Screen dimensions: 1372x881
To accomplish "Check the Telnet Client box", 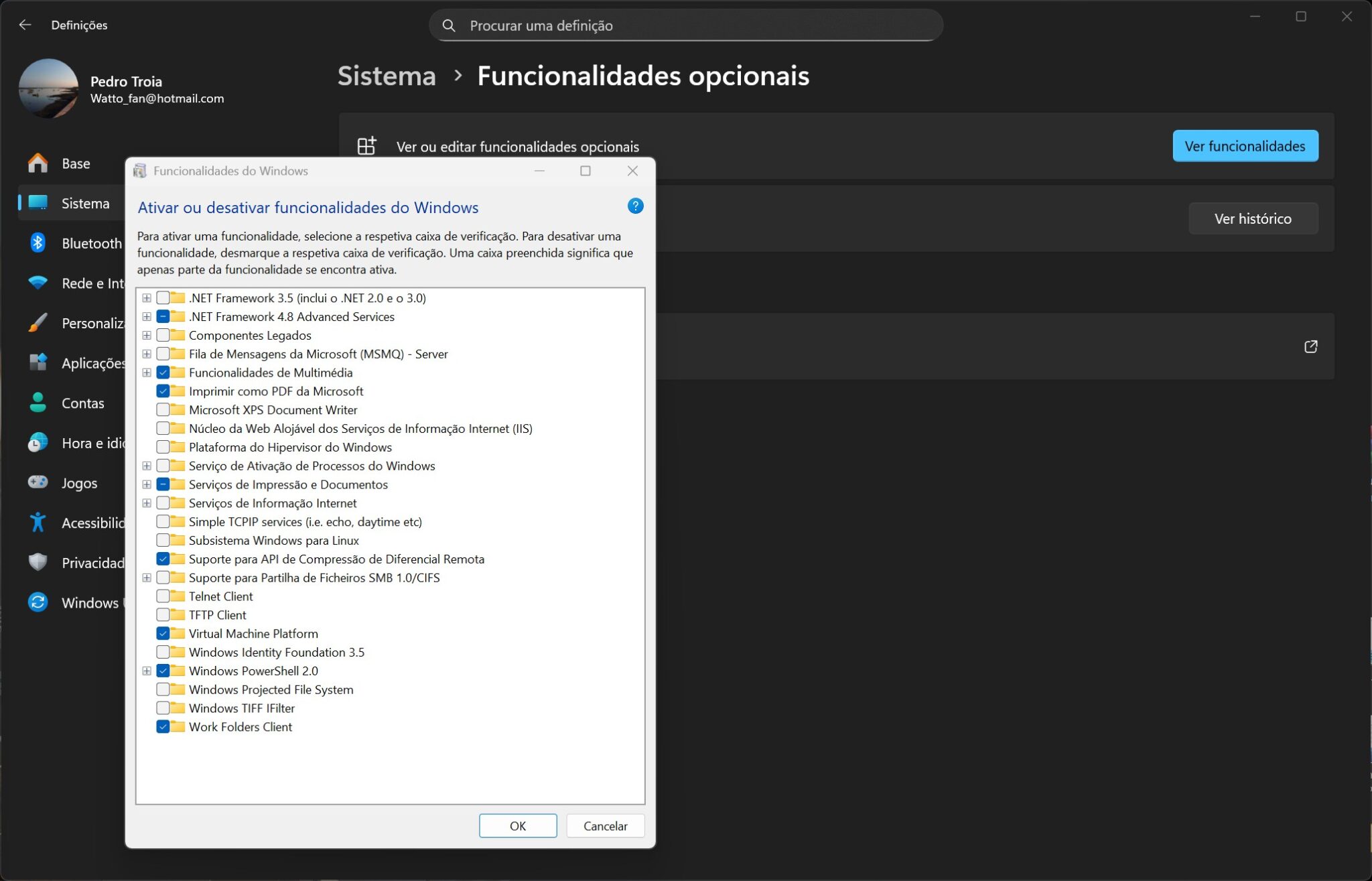I will [163, 596].
